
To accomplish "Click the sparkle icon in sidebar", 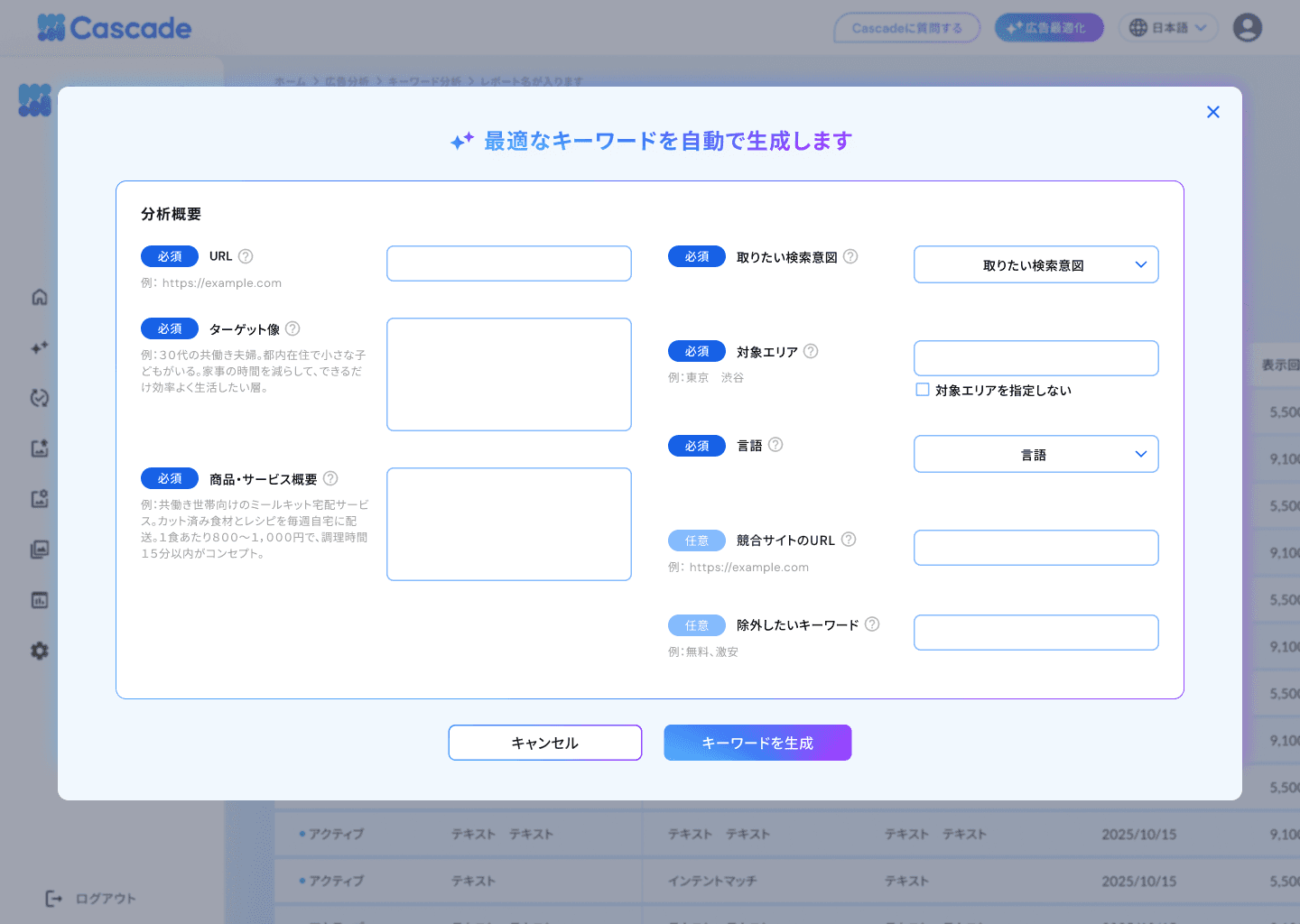I will tap(40, 347).
